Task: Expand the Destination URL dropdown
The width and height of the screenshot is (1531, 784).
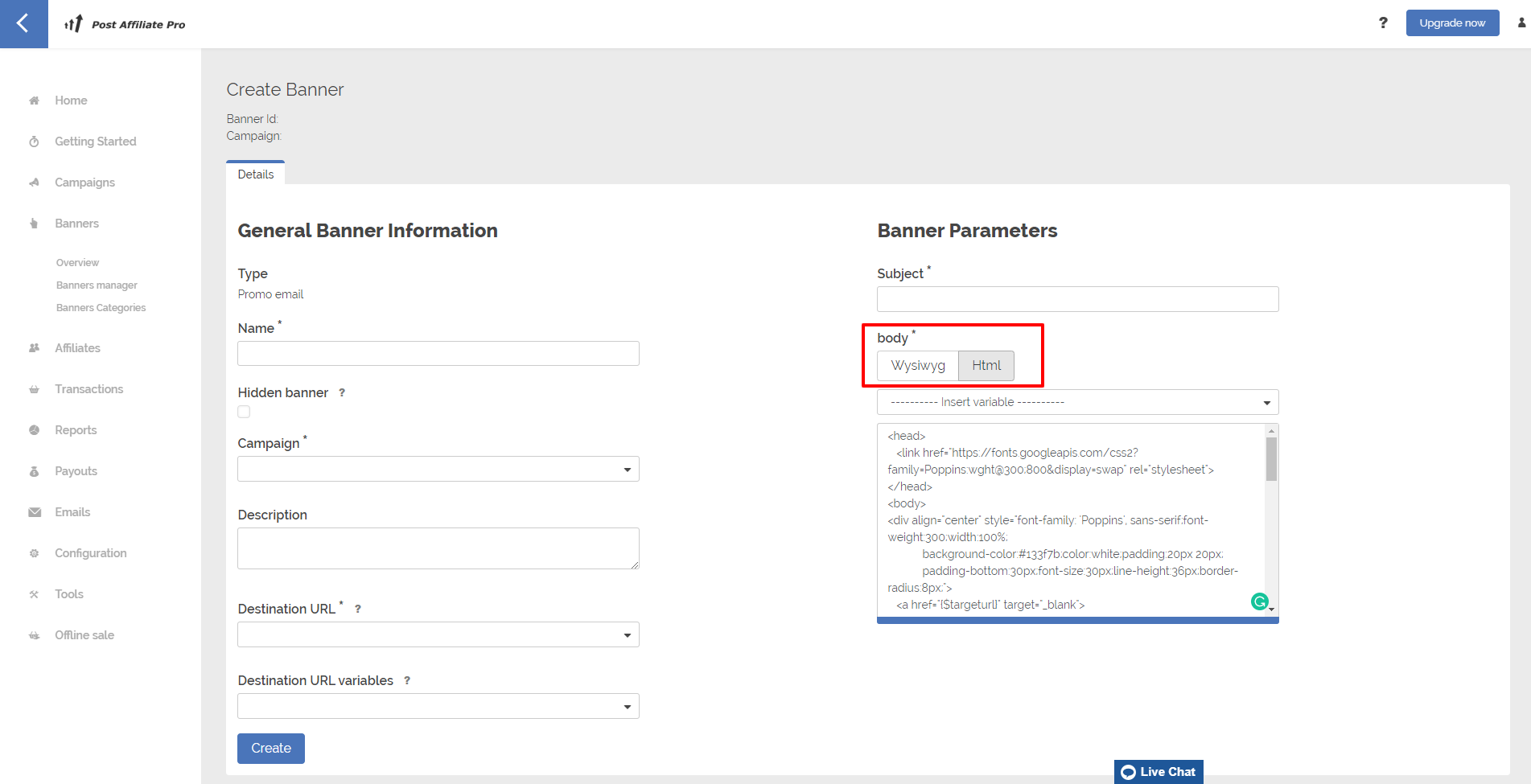Action: click(x=438, y=634)
